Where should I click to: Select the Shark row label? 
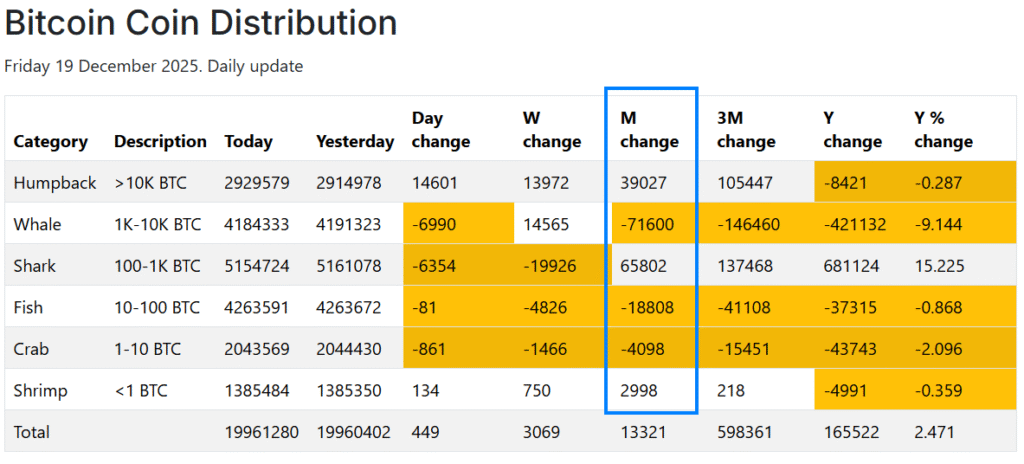point(35,266)
